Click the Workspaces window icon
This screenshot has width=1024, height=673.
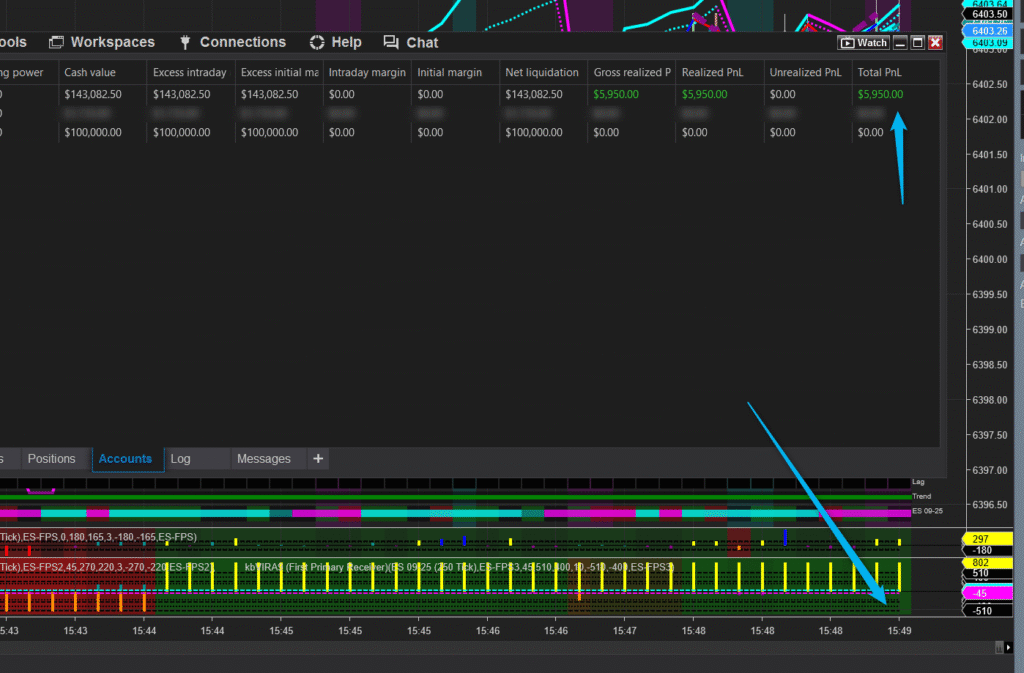click(x=56, y=42)
